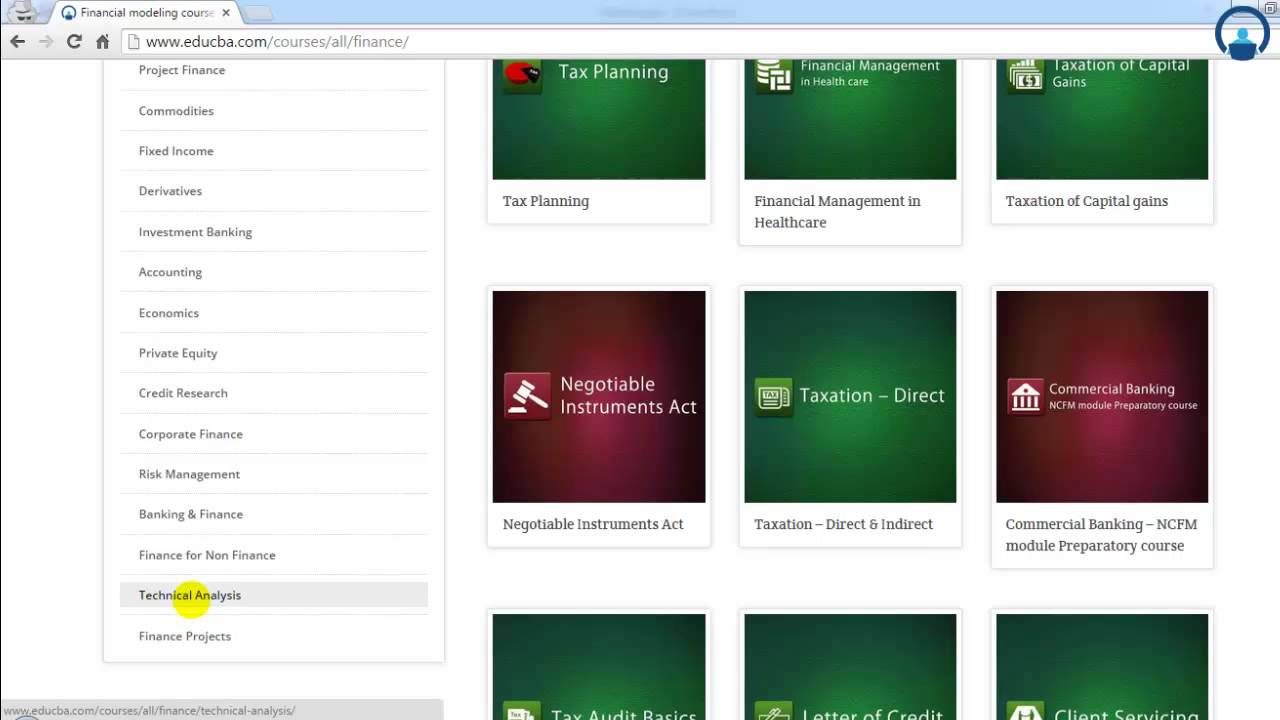Screen dimensions: 1280x720
Task: Click the browser forward arrow
Action: 46,41
